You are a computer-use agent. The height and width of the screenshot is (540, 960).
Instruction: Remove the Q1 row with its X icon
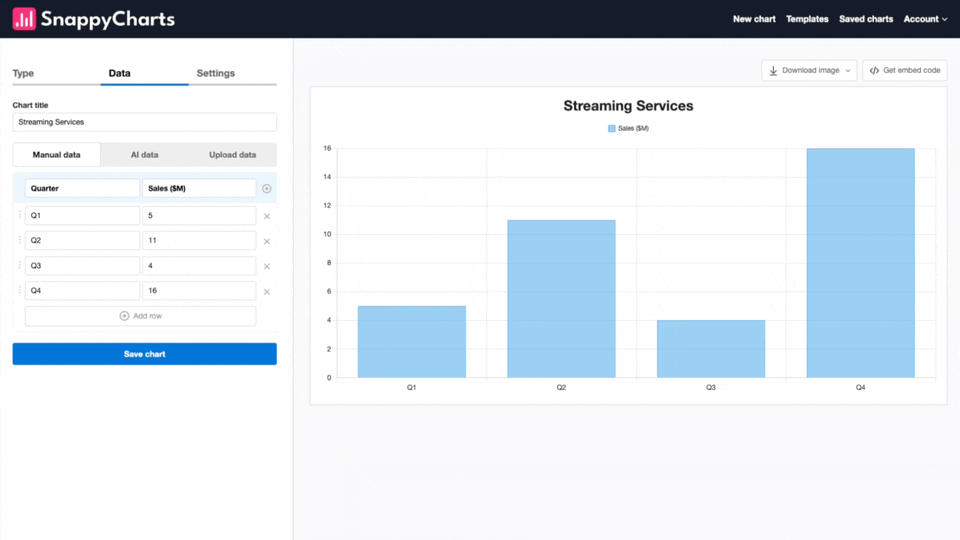[x=266, y=216]
